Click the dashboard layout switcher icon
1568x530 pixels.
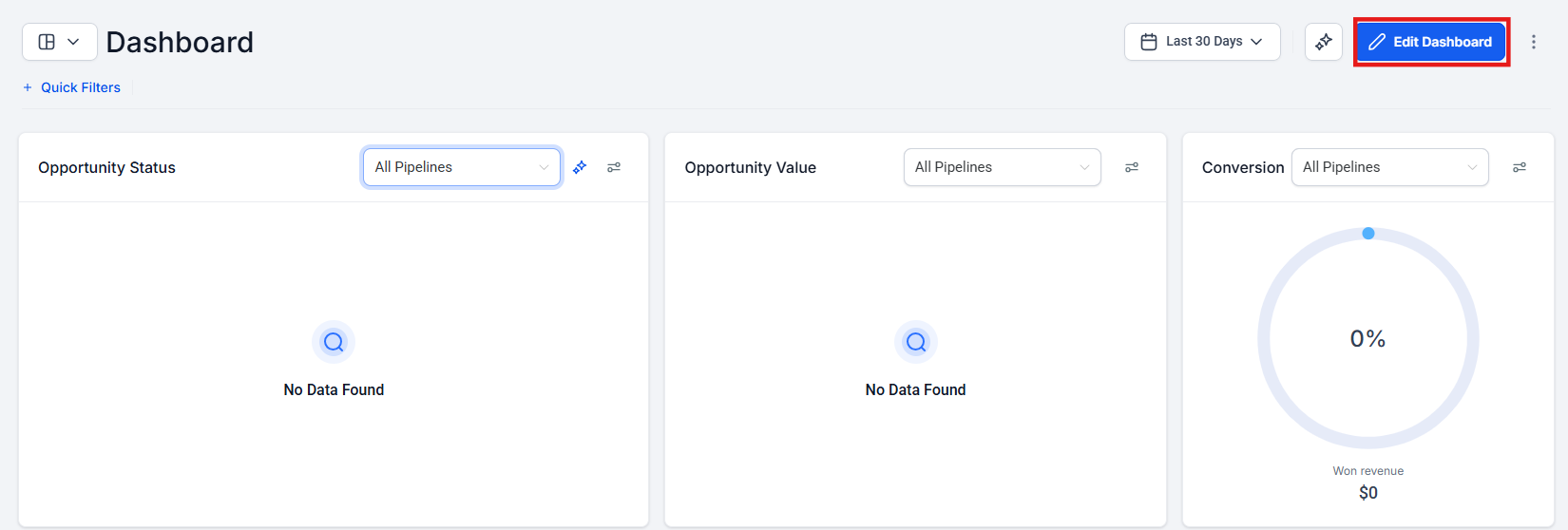pos(47,42)
